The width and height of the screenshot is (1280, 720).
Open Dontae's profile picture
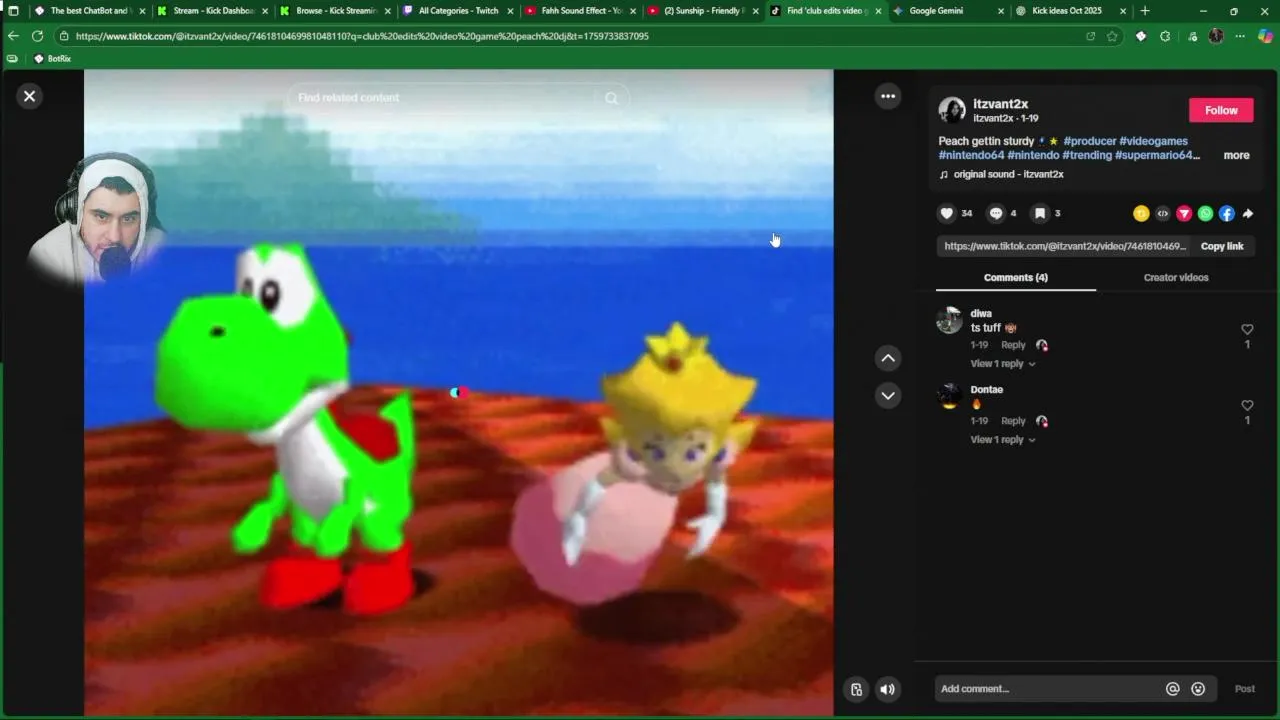(x=949, y=396)
